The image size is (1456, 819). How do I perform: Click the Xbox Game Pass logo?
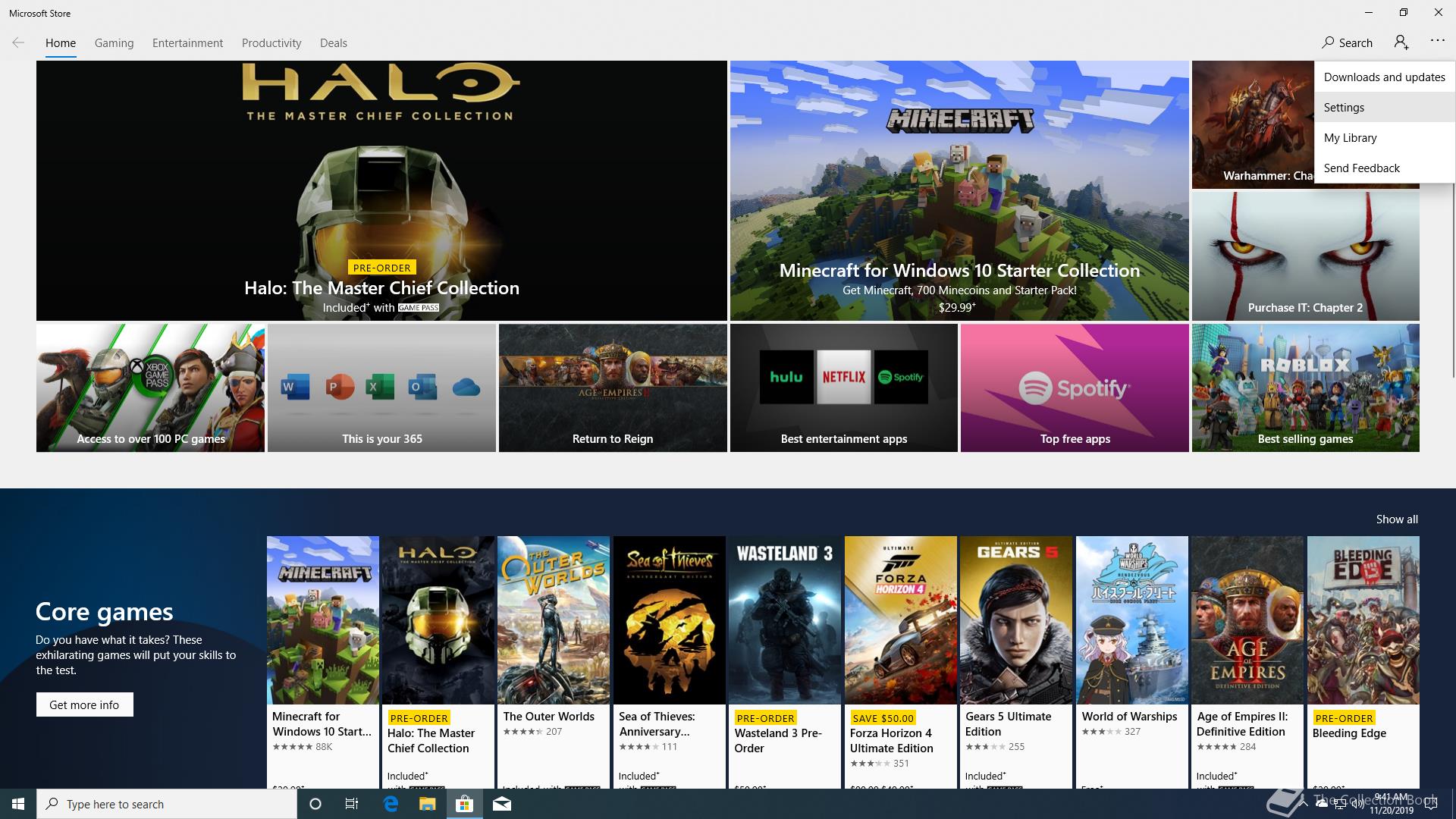point(157,375)
